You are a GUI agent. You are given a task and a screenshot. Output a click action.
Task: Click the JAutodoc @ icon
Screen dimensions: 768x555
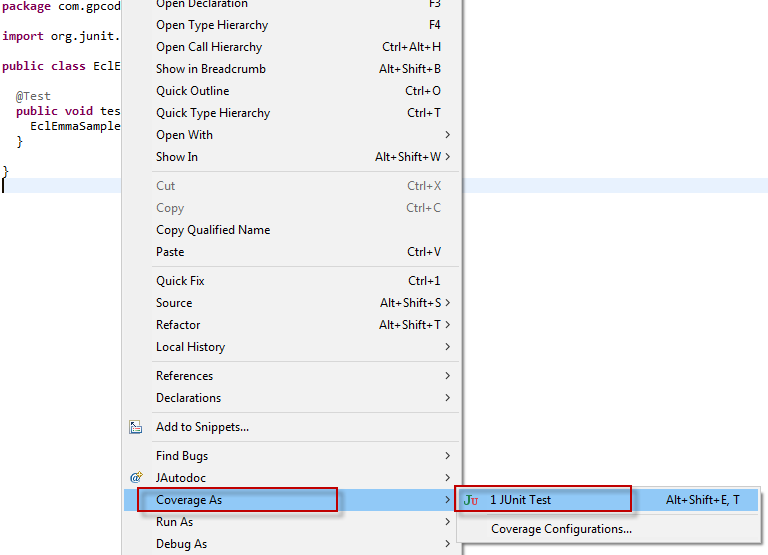click(136, 478)
